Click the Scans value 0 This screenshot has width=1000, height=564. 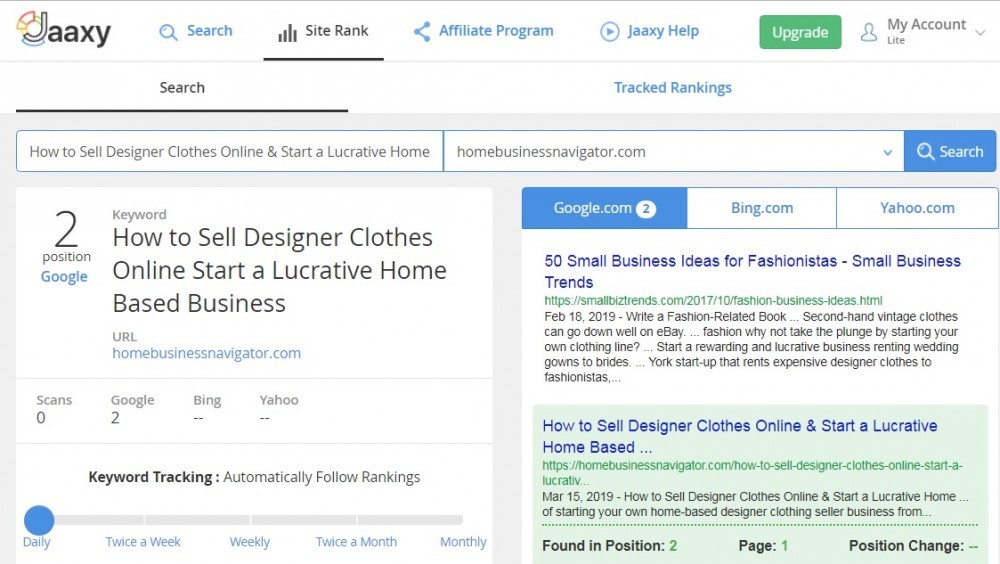coord(41,418)
